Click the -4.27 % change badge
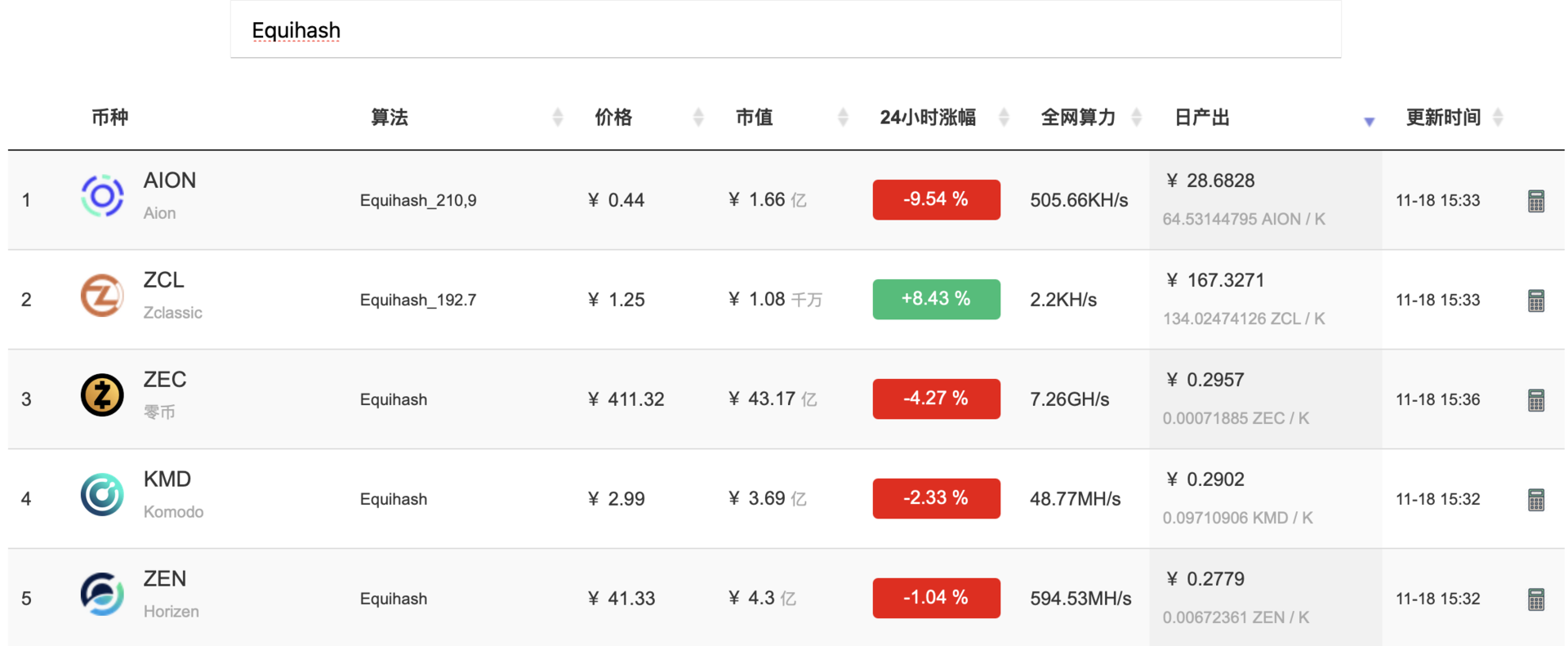The image size is (1568, 646). [x=936, y=399]
